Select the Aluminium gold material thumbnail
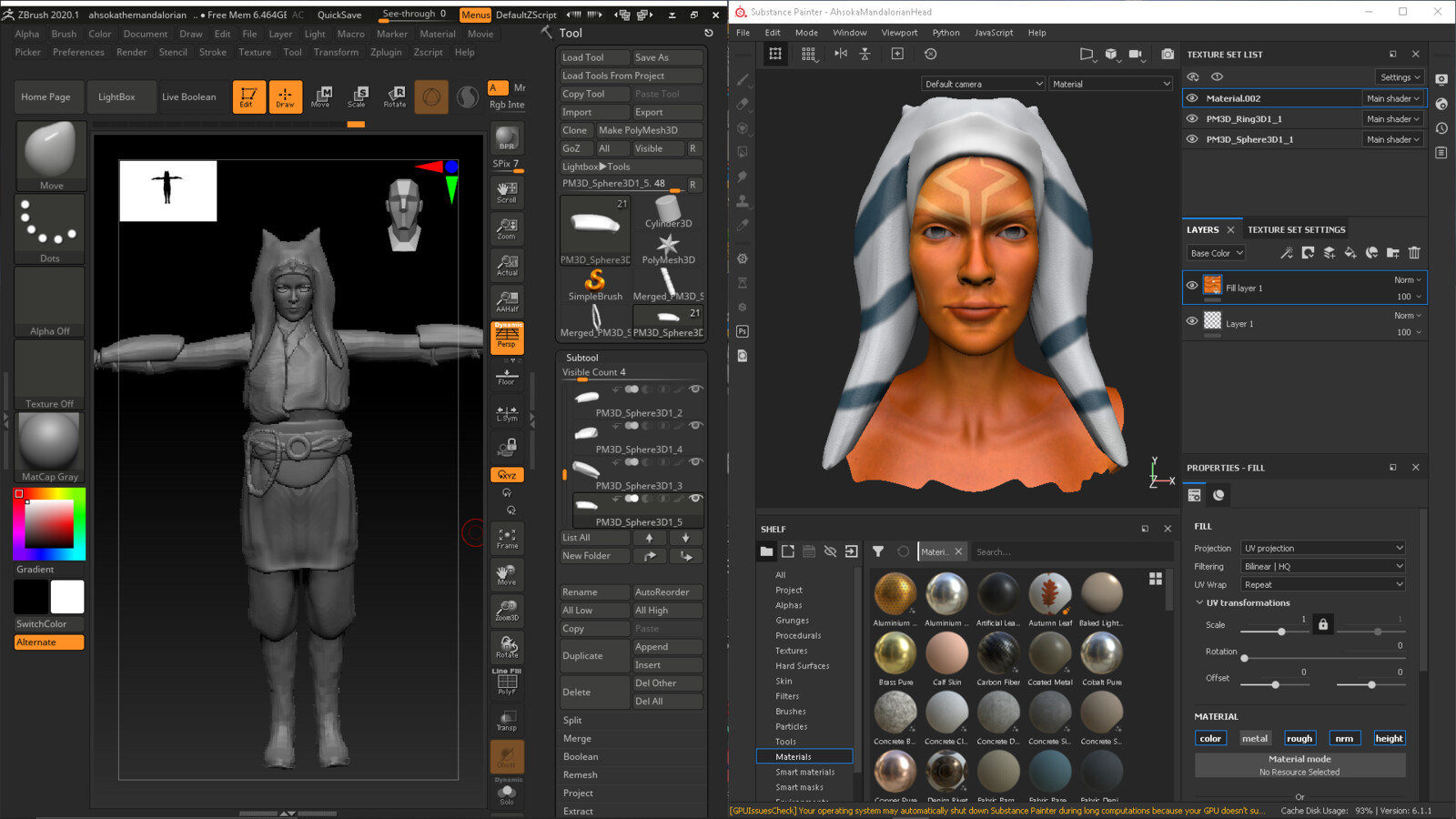The width and height of the screenshot is (1456, 819). tap(895, 594)
